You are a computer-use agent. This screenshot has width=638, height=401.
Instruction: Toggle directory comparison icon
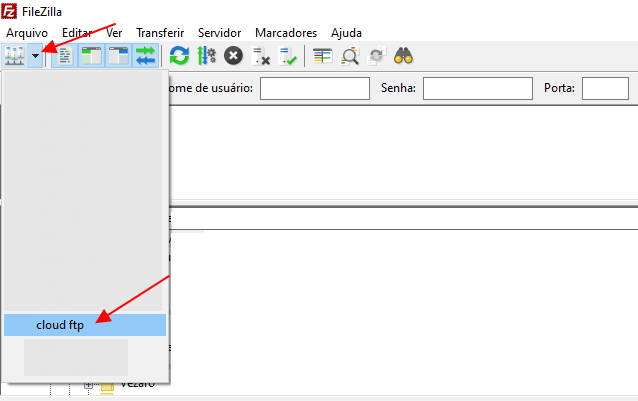pyautogui.click(x=350, y=56)
